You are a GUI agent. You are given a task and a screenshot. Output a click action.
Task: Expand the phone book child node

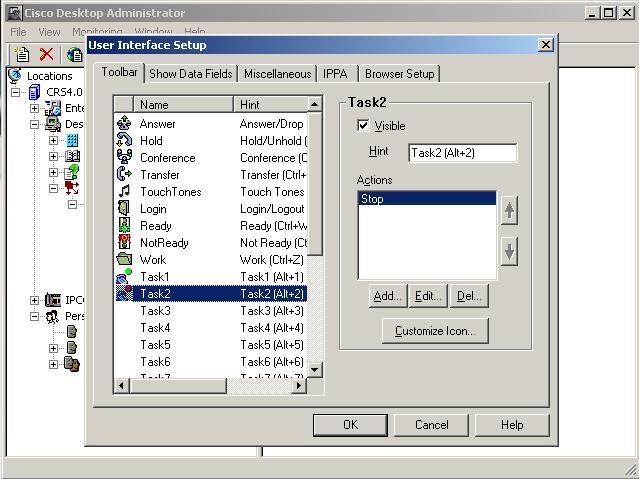pyautogui.click(x=53, y=156)
